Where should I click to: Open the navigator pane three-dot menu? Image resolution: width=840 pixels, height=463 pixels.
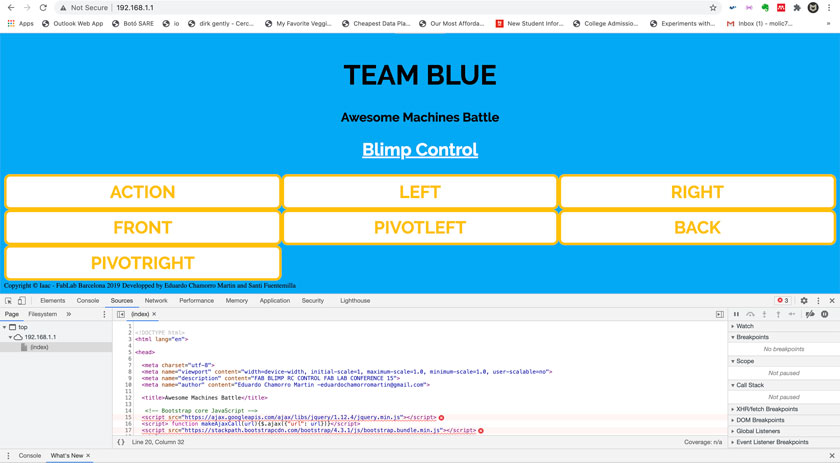click(104, 314)
